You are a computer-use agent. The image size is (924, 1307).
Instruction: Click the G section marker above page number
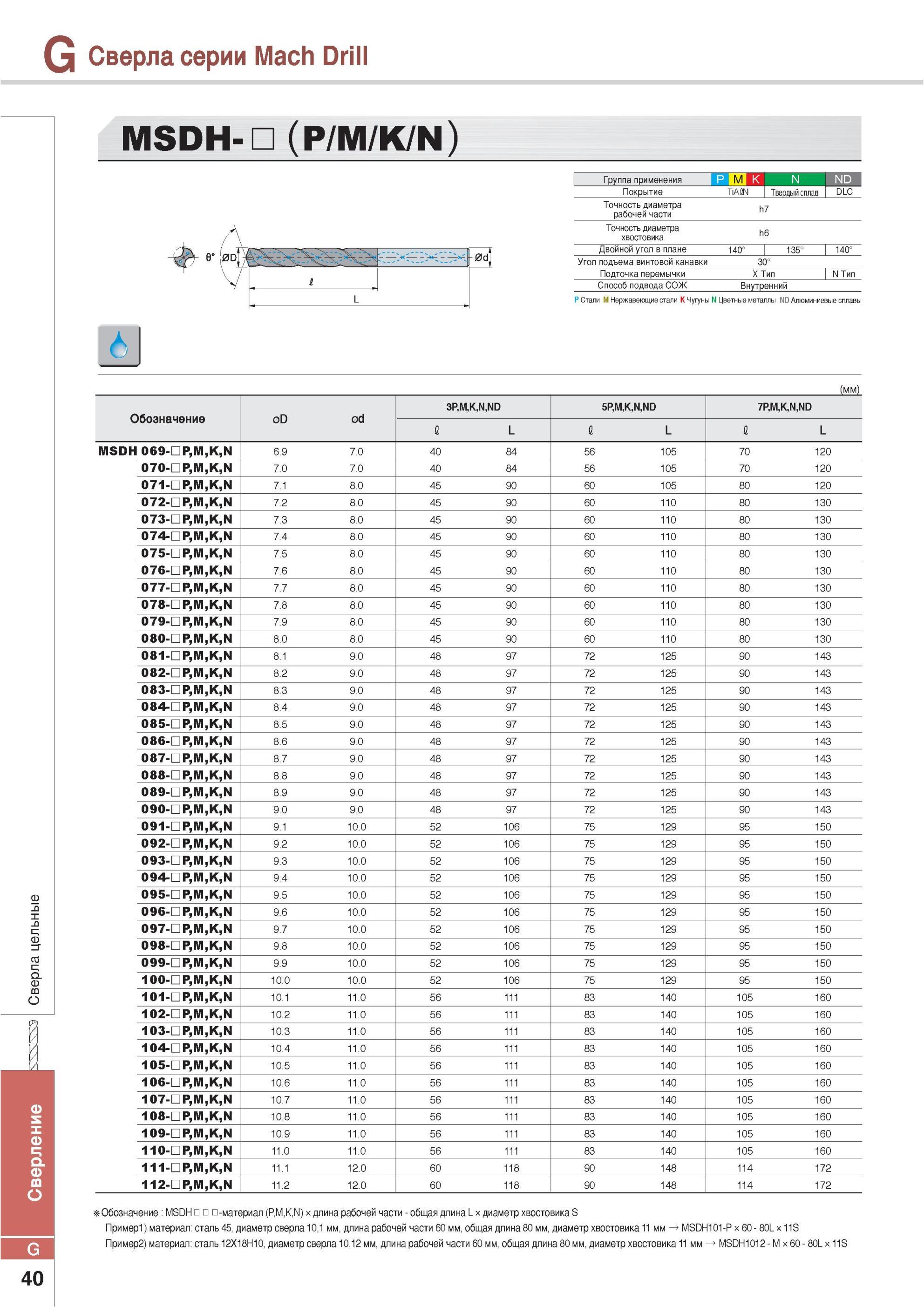(x=27, y=1248)
